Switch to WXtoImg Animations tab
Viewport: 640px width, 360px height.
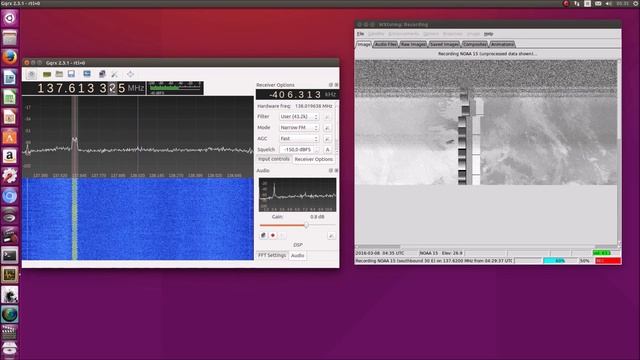tap(502, 44)
